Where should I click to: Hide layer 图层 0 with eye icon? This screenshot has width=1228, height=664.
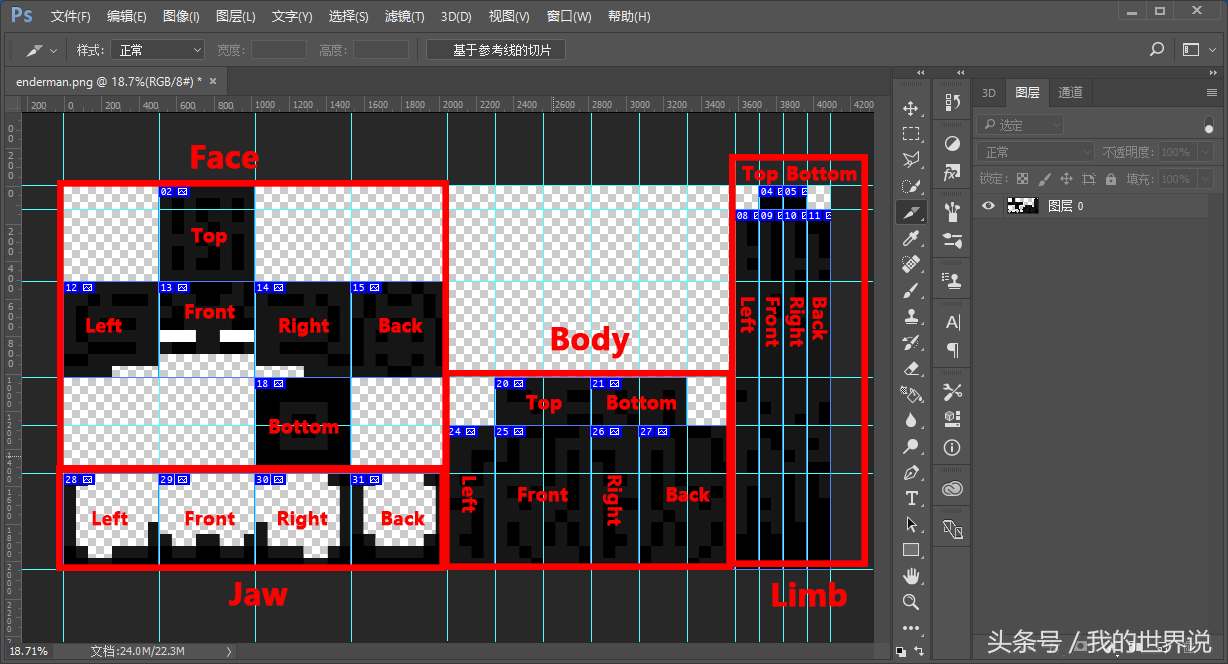point(989,205)
